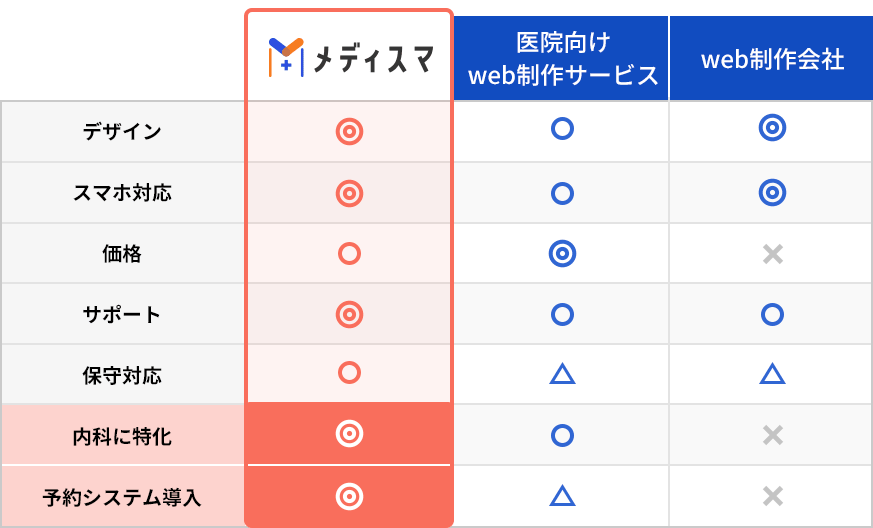Click the 価格 row label
Viewport: 873px width, 528px height.
(x=122, y=253)
